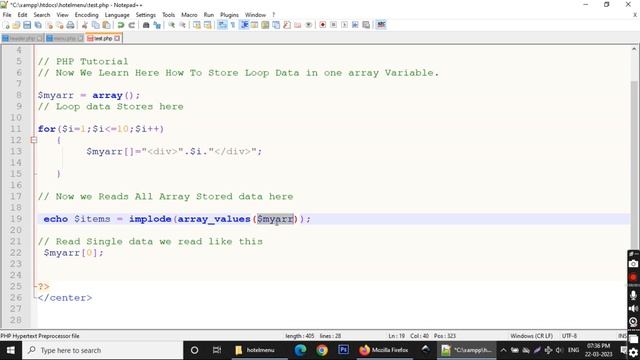Click 'PHP Hypertext Preprocessor file' in the status bar
This screenshot has height=360, width=640.
click(x=40, y=336)
